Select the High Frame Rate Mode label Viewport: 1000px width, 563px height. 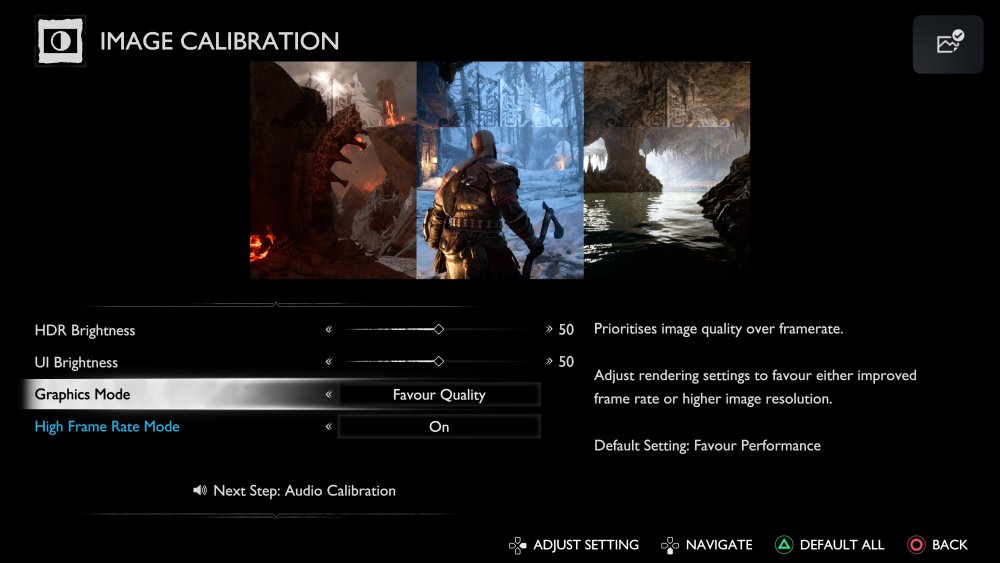(107, 427)
